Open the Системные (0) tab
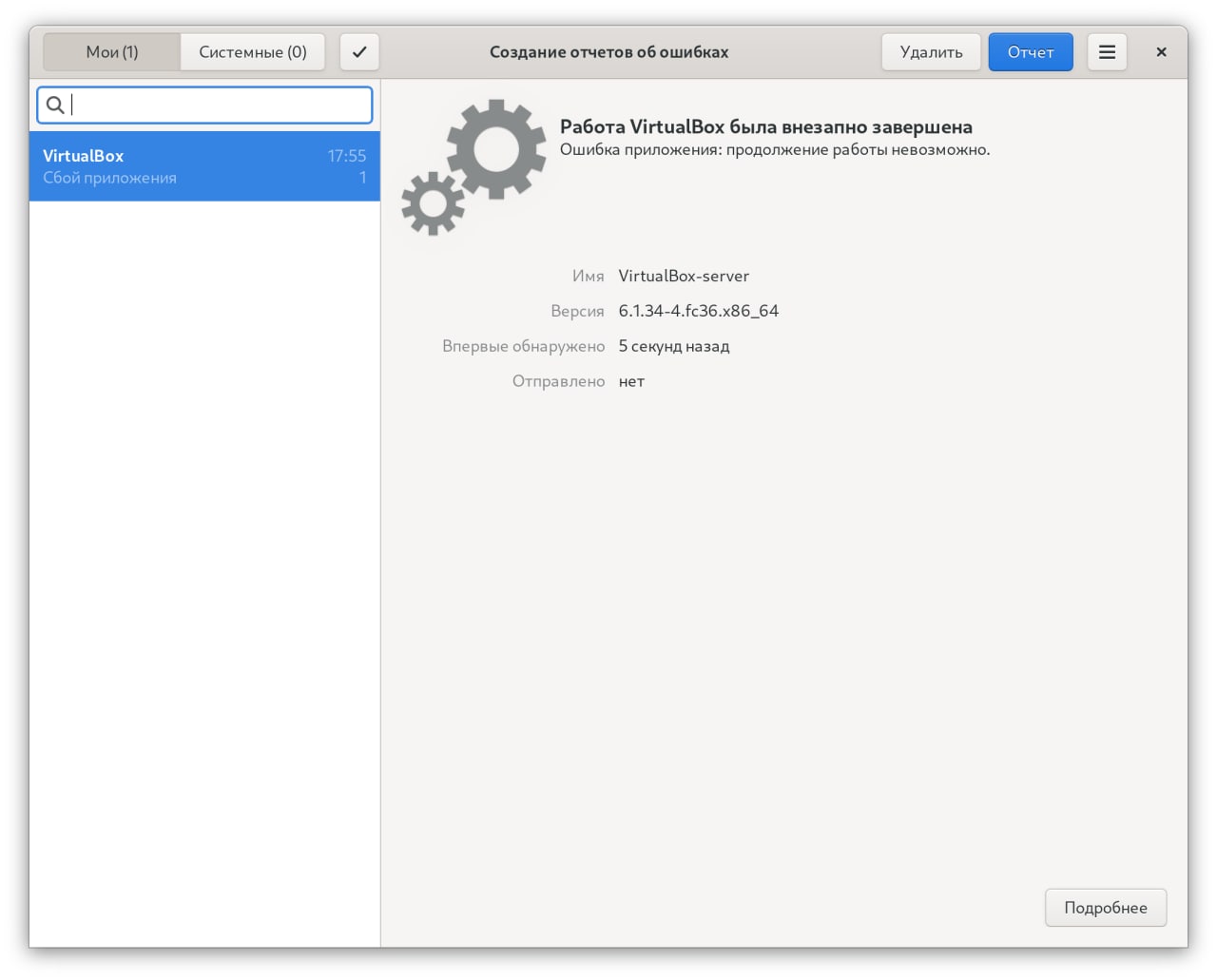This screenshot has width=1217, height=980. (253, 52)
